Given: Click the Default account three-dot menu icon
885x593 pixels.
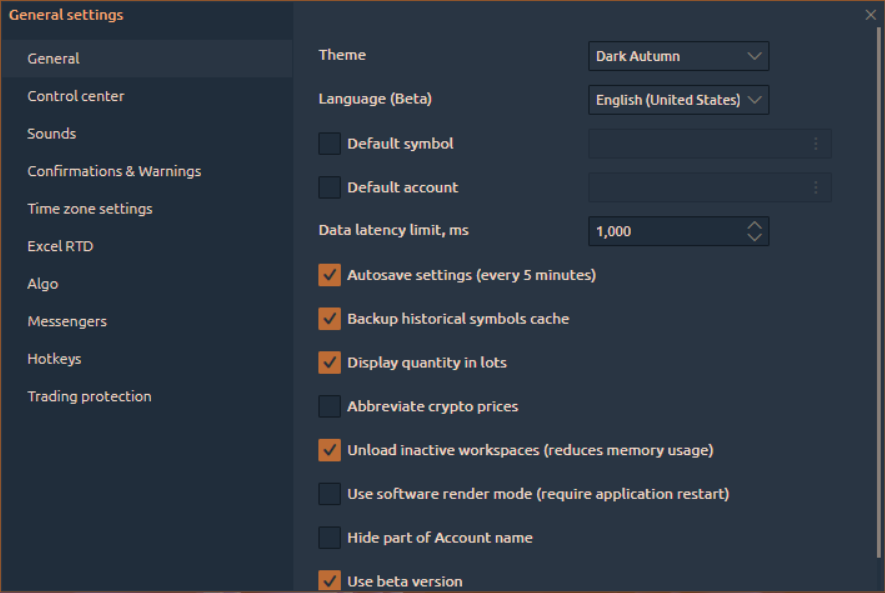Looking at the screenshot, I should click(815, 187).
